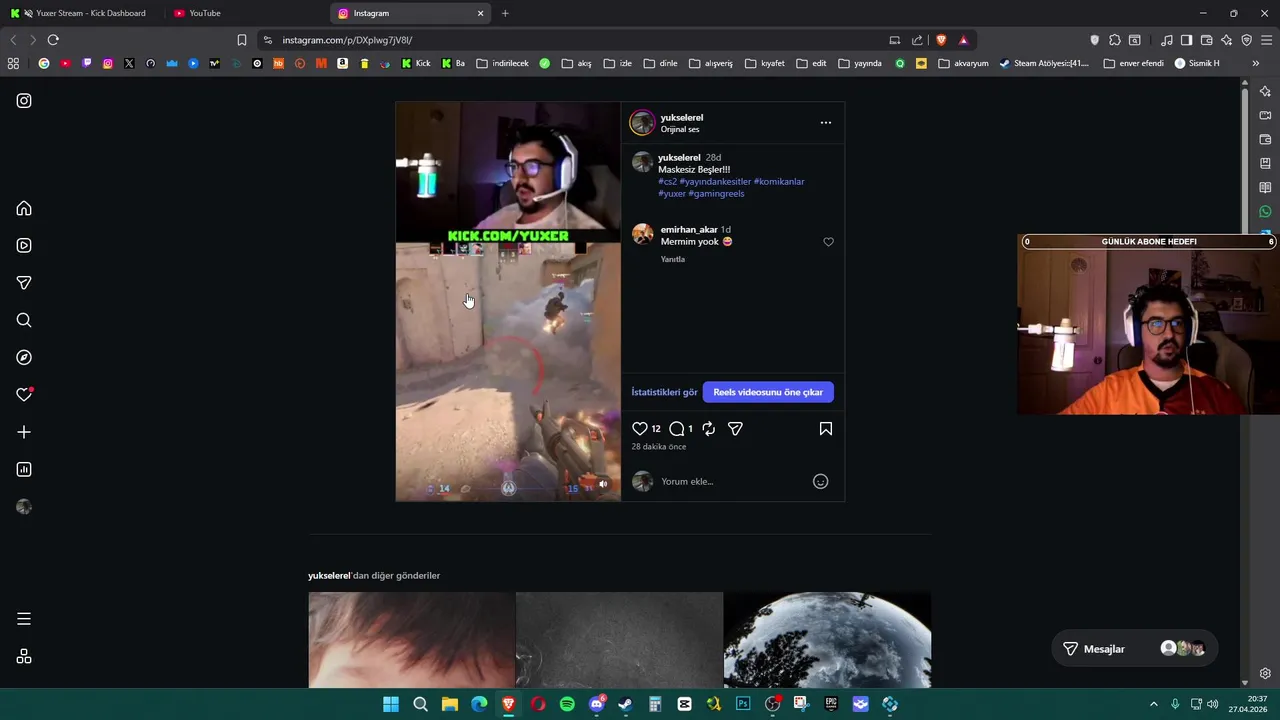Open Photoshop from taskbar
Screen dimensions: 1280x720
743,704
